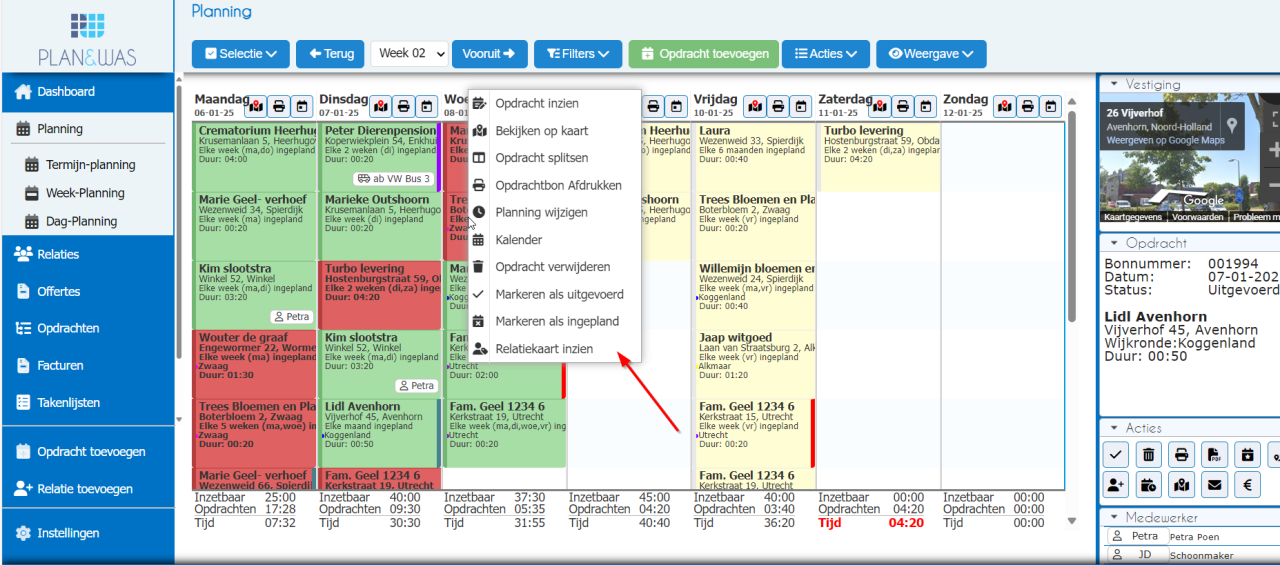Print the Maandag day planning
Image resolution: width=1280 pixels, height=565 pixels.
279,105
